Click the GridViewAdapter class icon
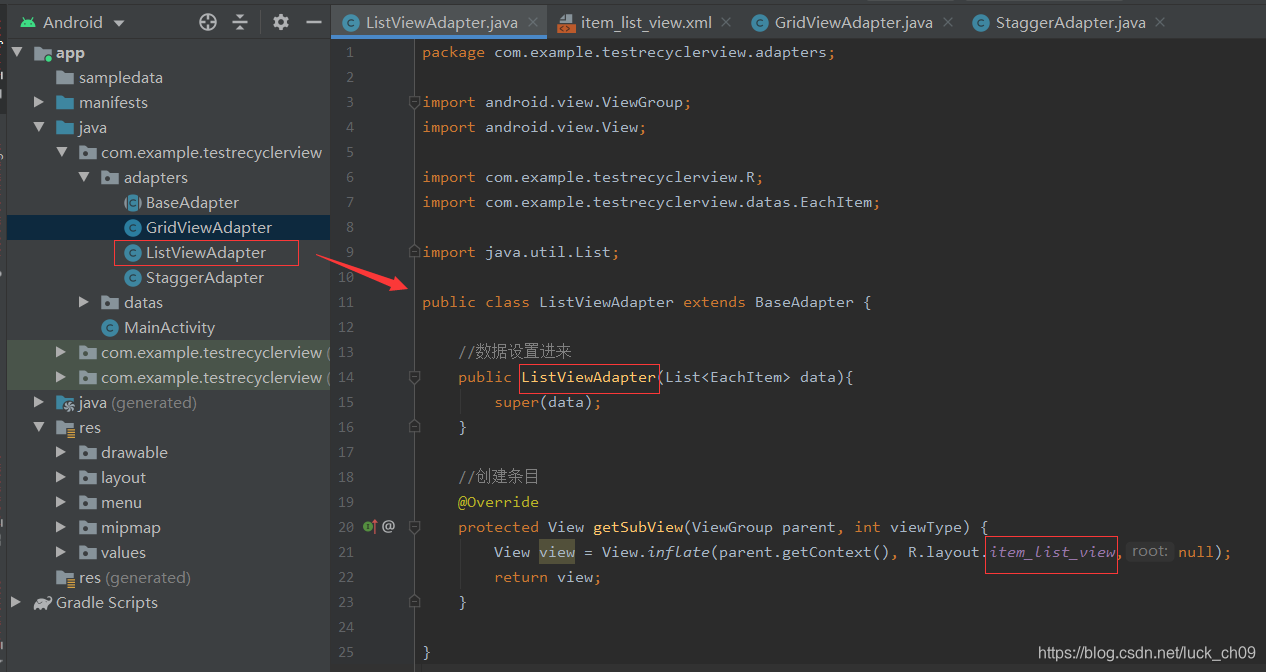 (x=132, y=227)
